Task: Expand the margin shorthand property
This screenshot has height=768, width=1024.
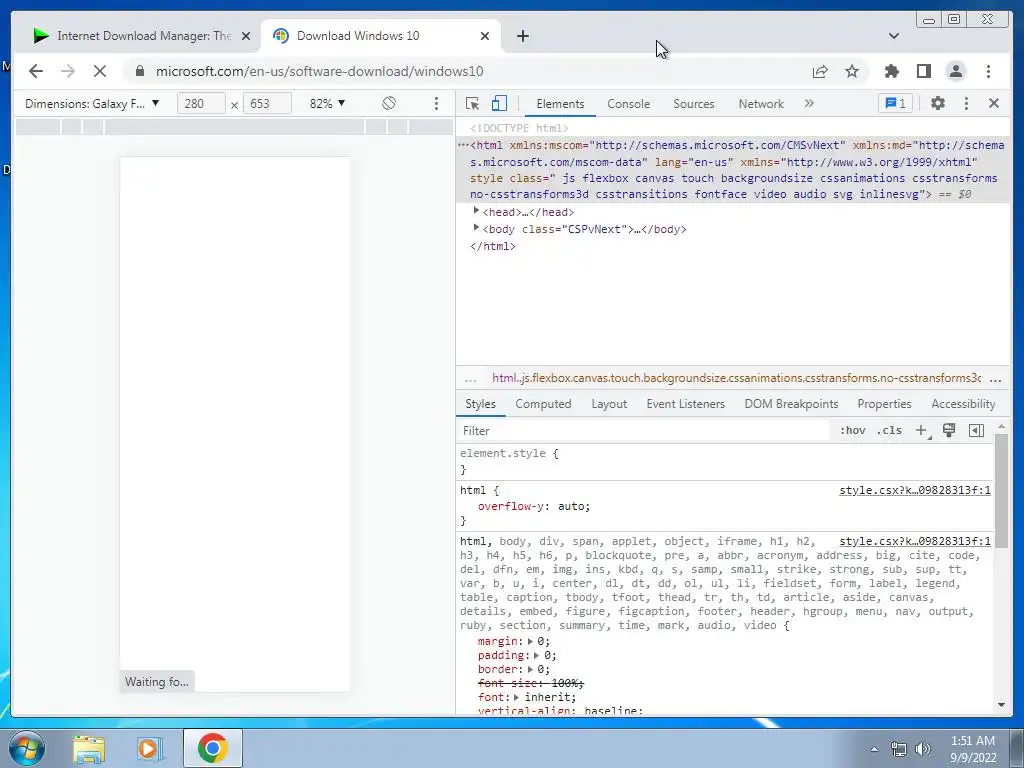Action: (x=530, y=641)
